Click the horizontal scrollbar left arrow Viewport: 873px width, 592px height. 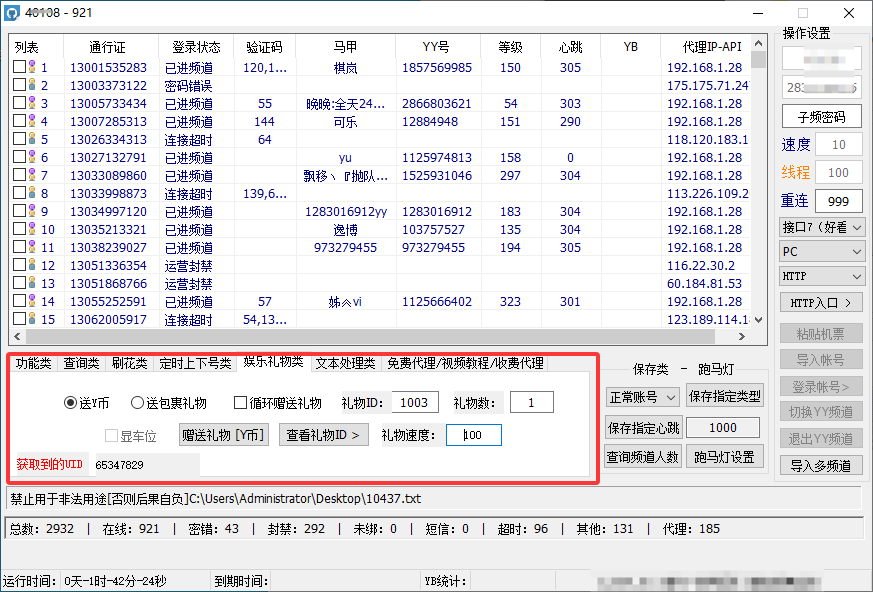17,336
